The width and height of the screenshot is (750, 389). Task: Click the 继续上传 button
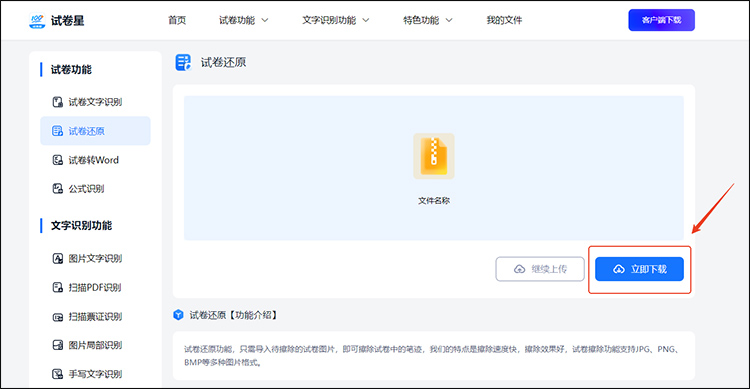click(540, 269)
